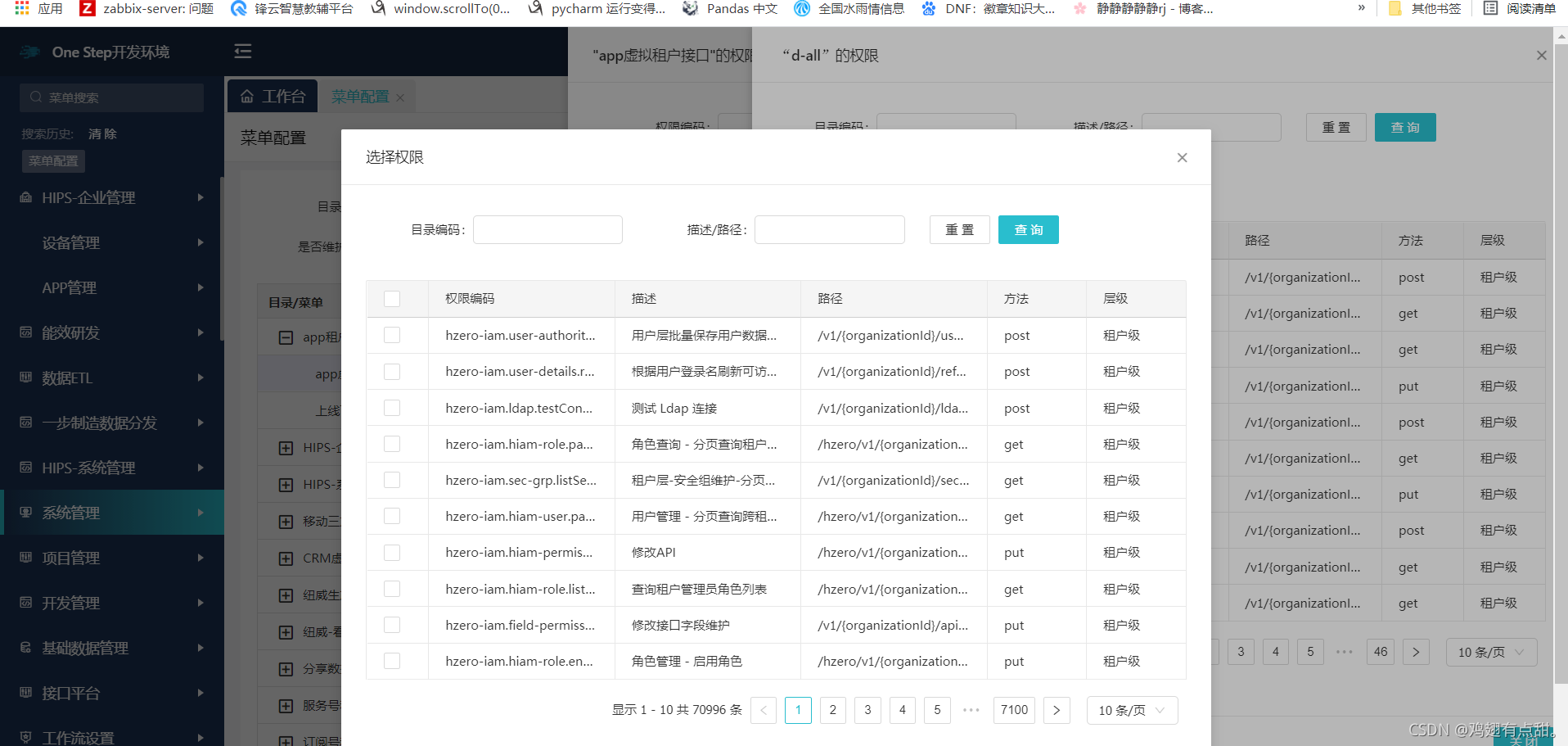
Task: Click the 数据ETL sidebar icon
Action: (26, 378)
